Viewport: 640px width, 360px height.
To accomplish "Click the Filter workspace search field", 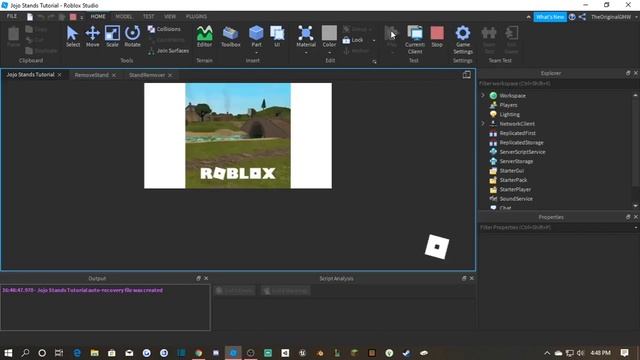I will (x=558, y=84).
